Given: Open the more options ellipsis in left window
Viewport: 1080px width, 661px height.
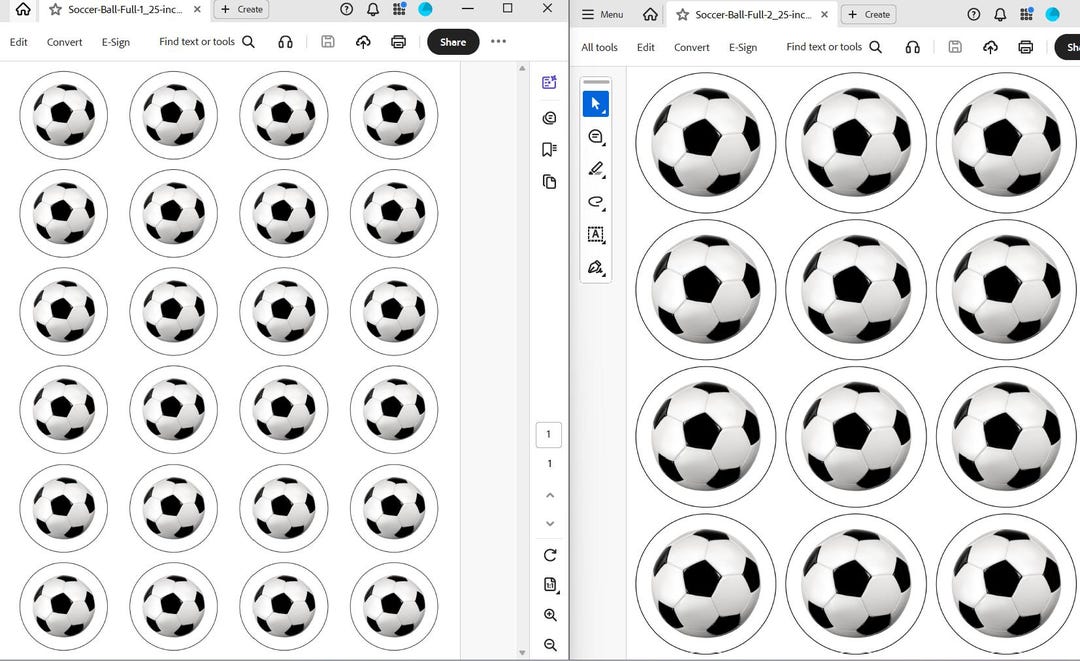Looking at the screenshot, I should coord(498,41).
